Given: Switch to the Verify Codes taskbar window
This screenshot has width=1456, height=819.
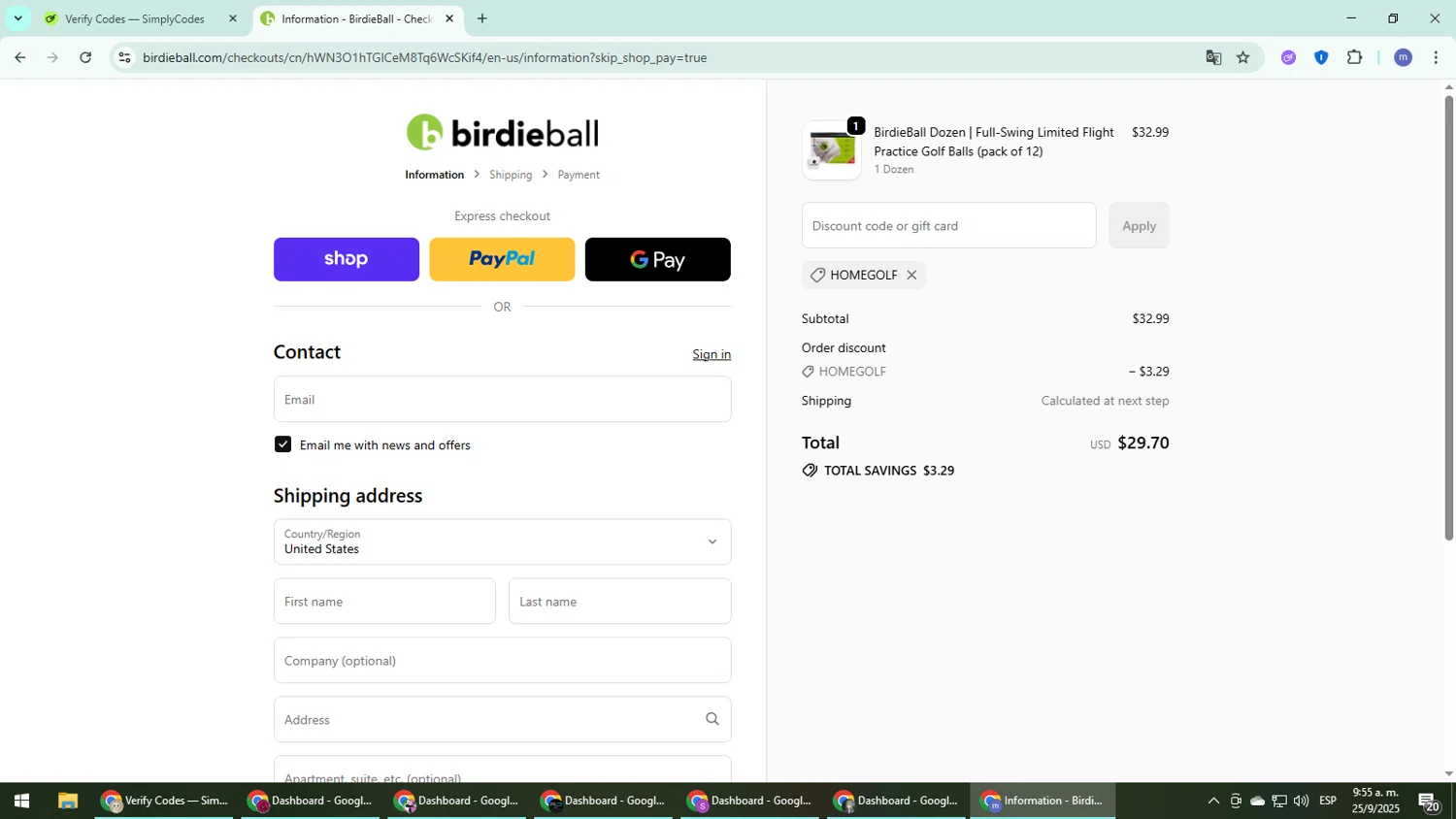Looking at the screenshot, I should tap(165, 801).
